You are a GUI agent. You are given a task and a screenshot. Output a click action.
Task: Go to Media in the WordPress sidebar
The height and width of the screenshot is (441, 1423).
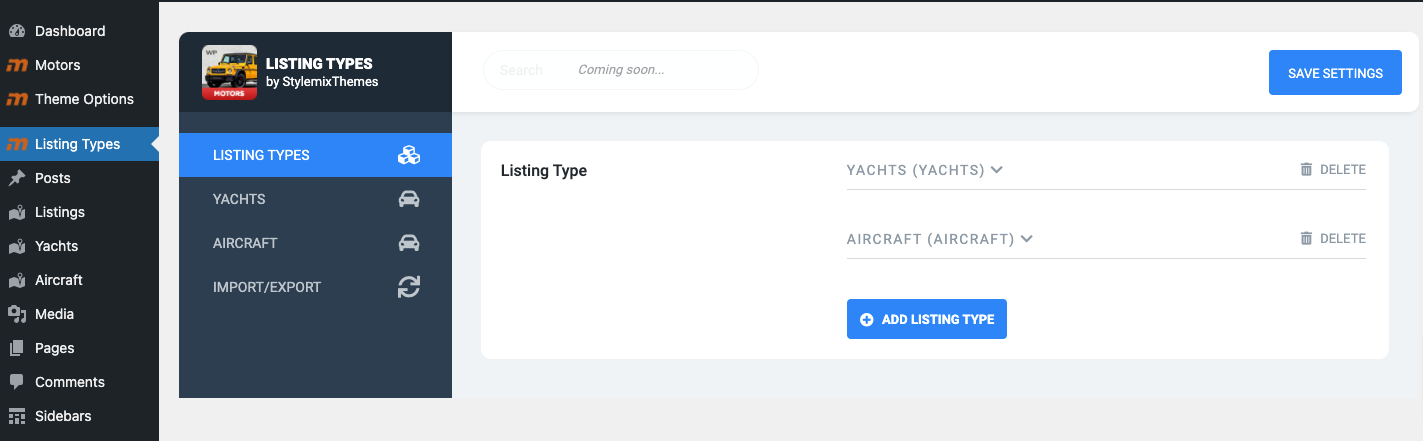coord(54,314)
